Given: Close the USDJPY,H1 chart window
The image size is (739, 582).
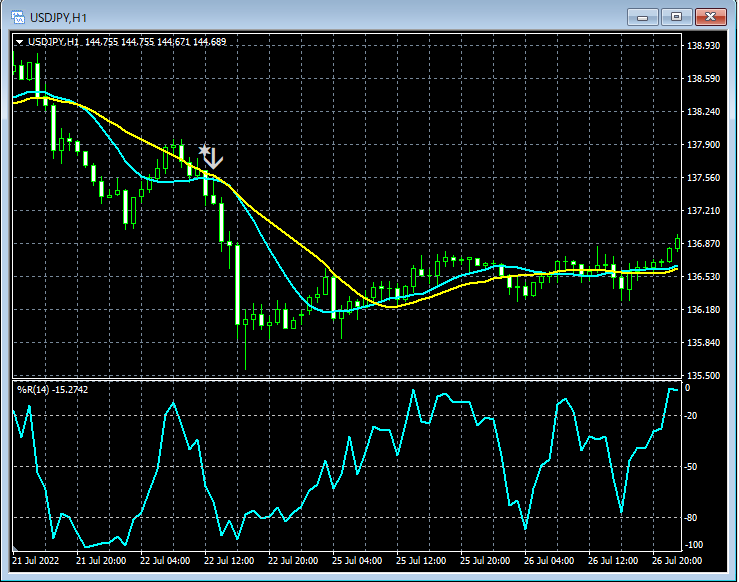Looking at the screenshot, I should pos(711,17).
